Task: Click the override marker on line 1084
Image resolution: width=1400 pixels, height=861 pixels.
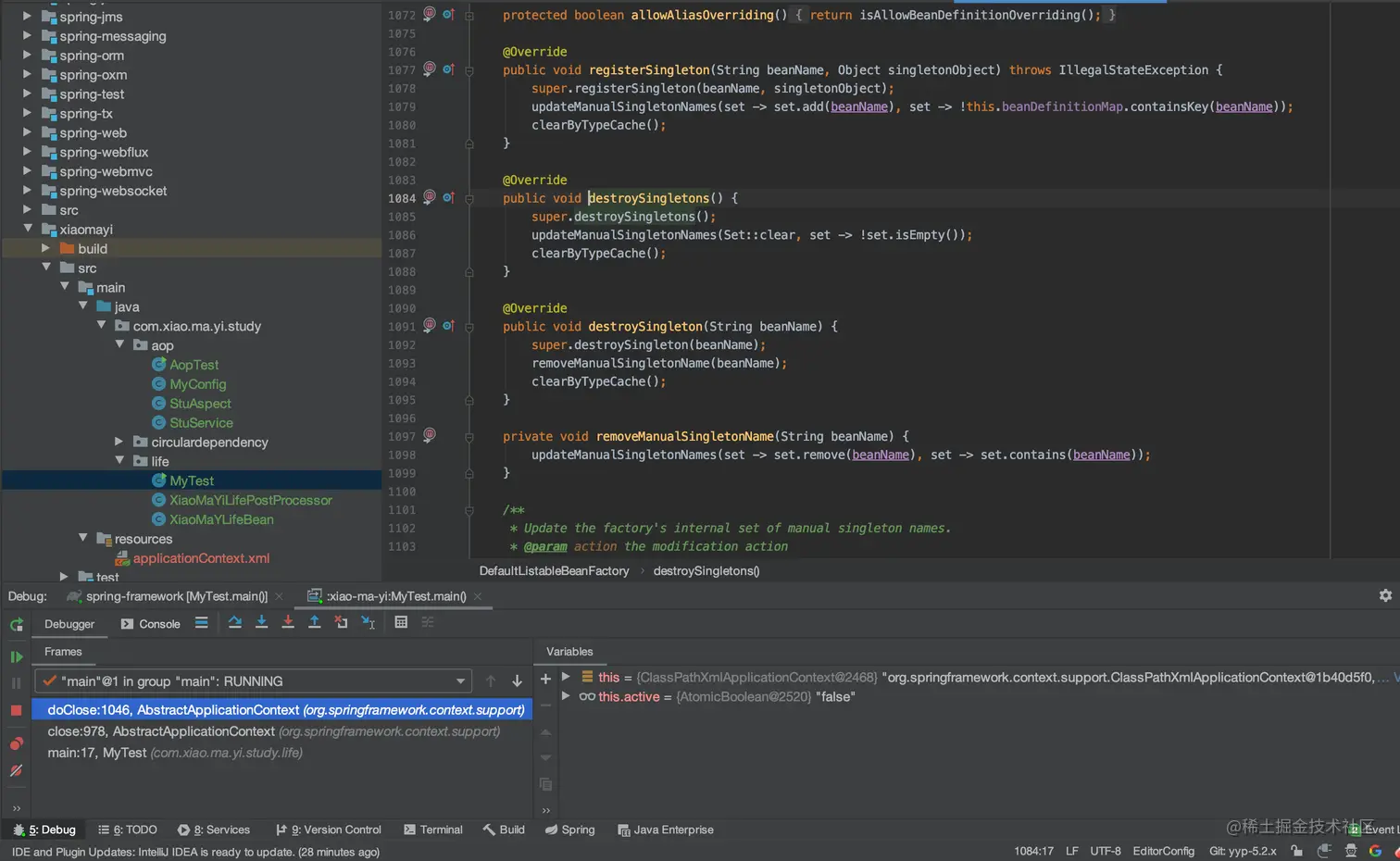Action: pyautogui.click(x=449, y=197)
